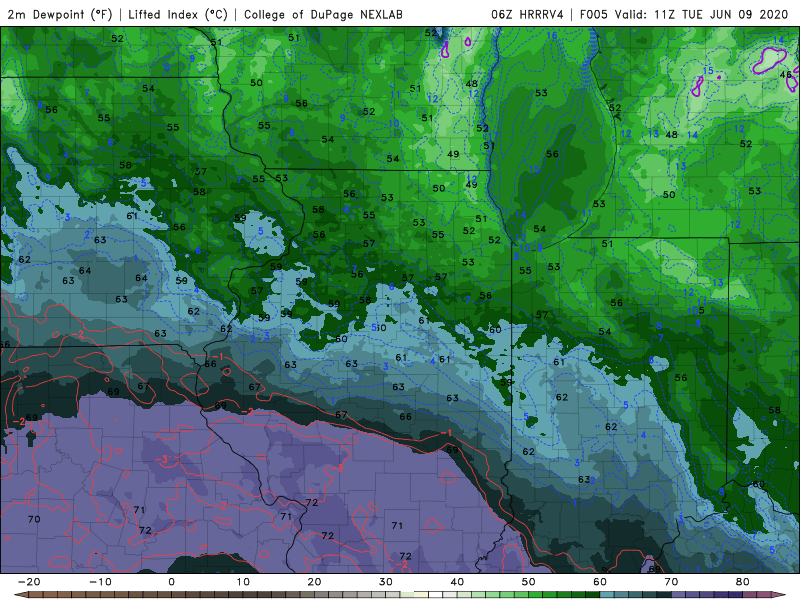Click the right arrow end of color bar

tap(780, 595)
